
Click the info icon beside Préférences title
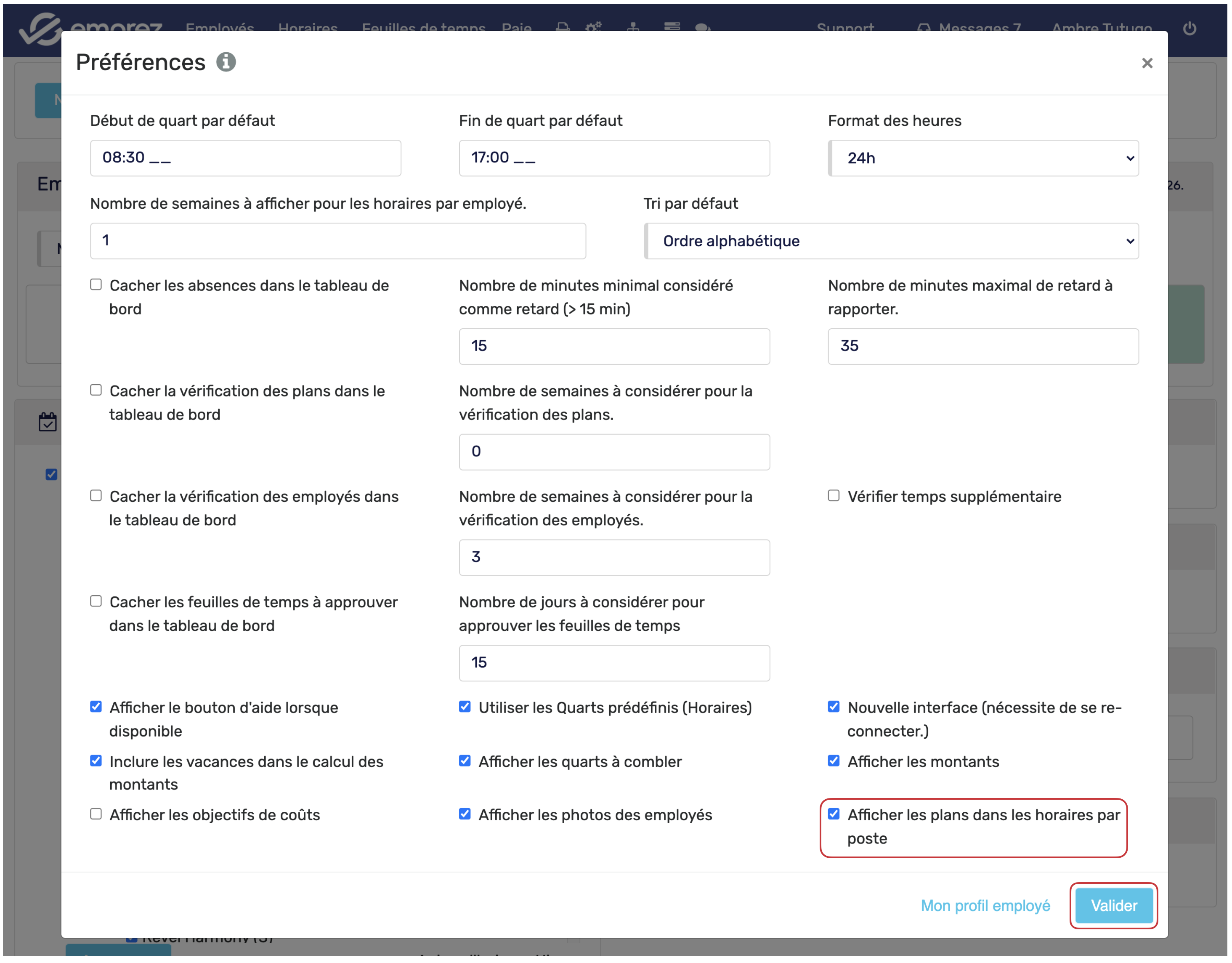pos(226,62)
